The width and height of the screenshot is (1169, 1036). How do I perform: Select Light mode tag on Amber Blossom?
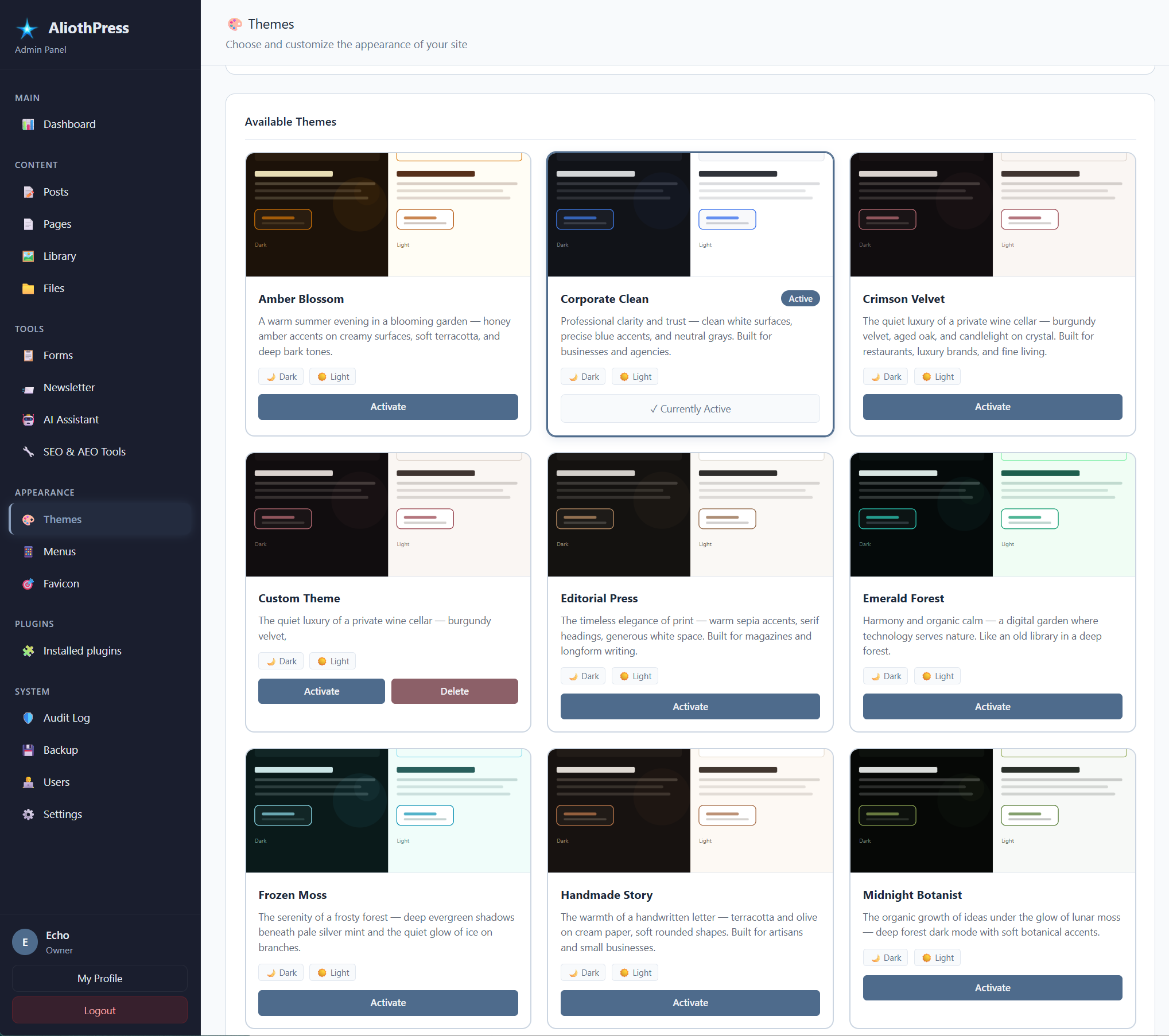click(332, 377)
